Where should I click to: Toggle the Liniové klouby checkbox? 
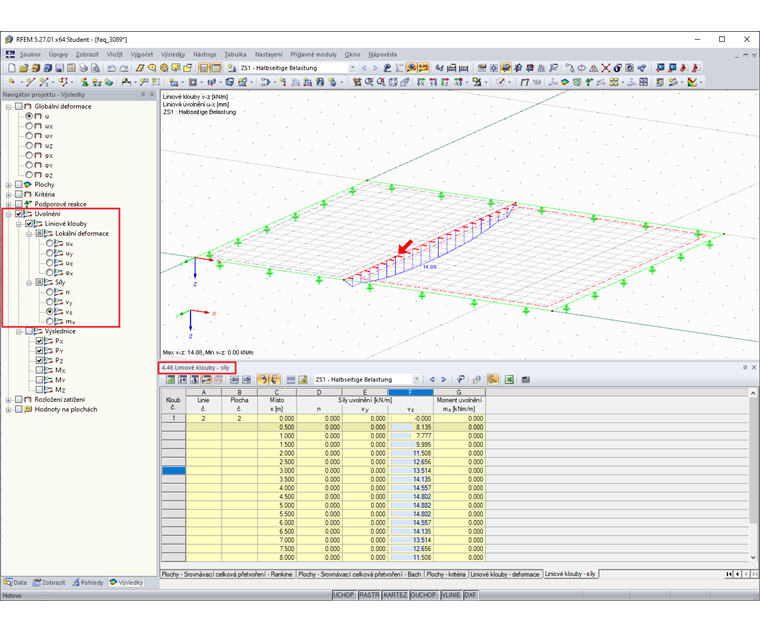point(29,223)
